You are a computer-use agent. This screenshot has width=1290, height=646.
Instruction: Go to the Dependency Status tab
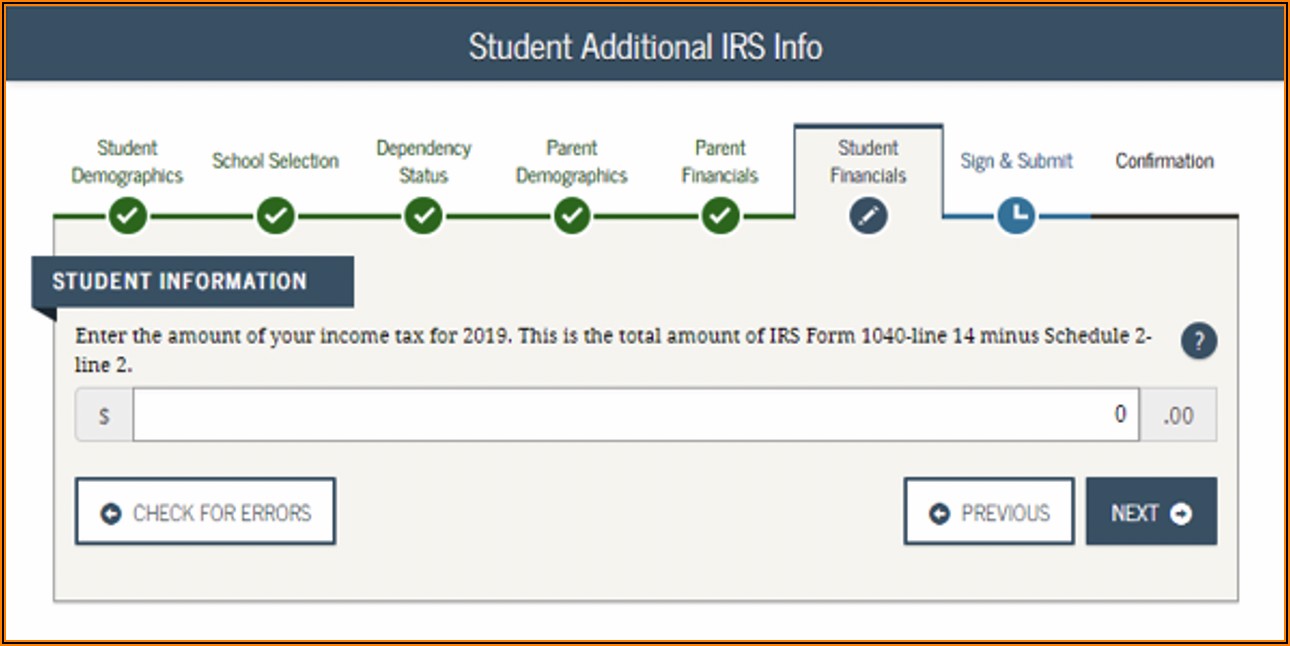point(423,162)
